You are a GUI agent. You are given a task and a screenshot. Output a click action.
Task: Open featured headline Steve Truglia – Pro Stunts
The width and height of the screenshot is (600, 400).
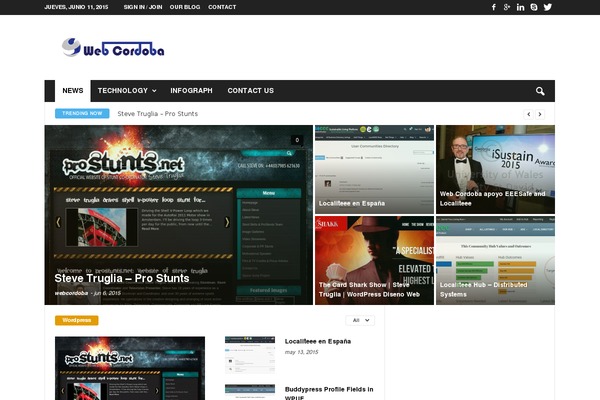(122, 278)
